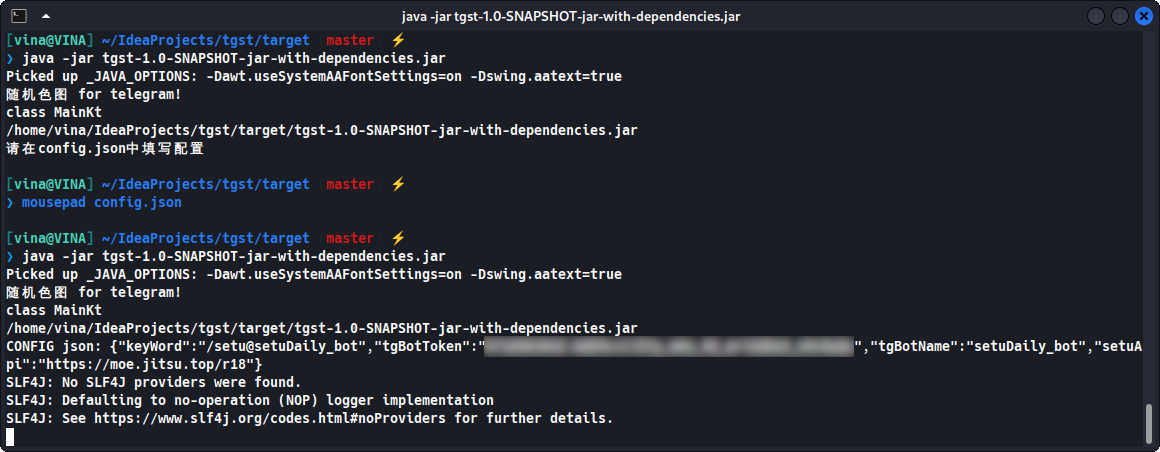The height and width of the screenshot is (452, 1160).
Task: Click the 'CONFIG json:' label
Action: point(54,347)
